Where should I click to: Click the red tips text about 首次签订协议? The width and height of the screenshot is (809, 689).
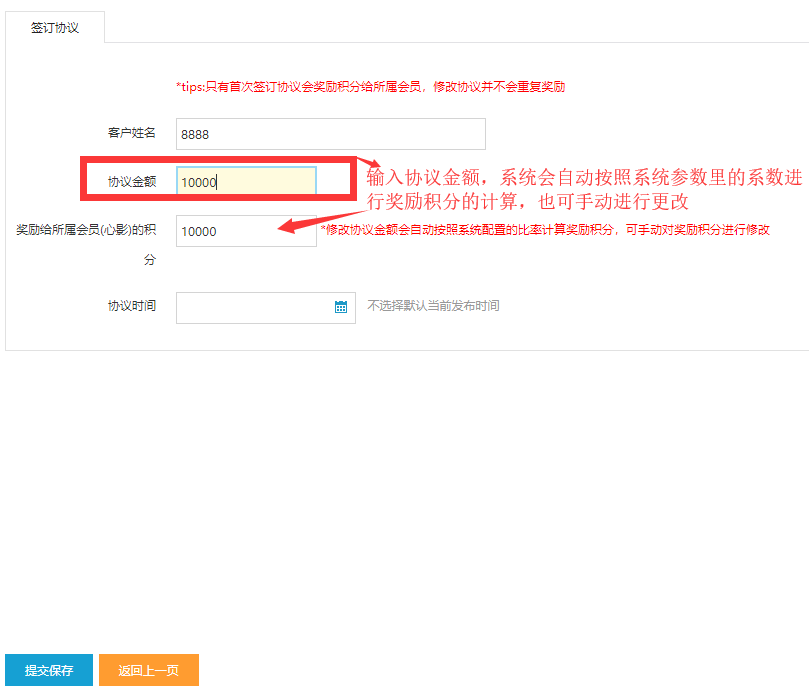(370, 87)
